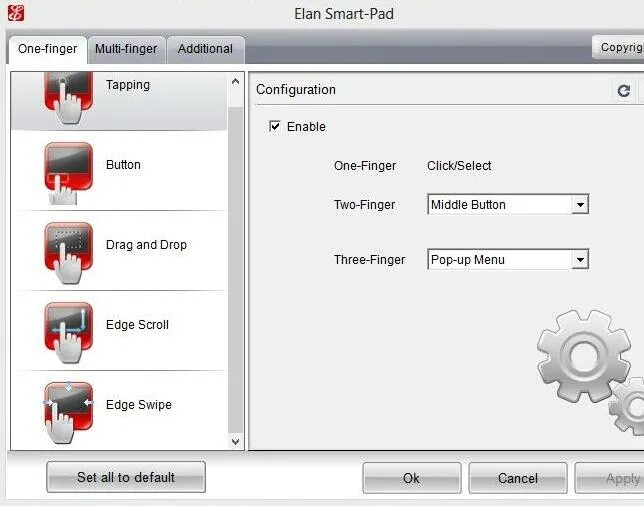This screenshot has width=644, height=506.
Task: Click the Copyright button
Action: coord(618,48)
